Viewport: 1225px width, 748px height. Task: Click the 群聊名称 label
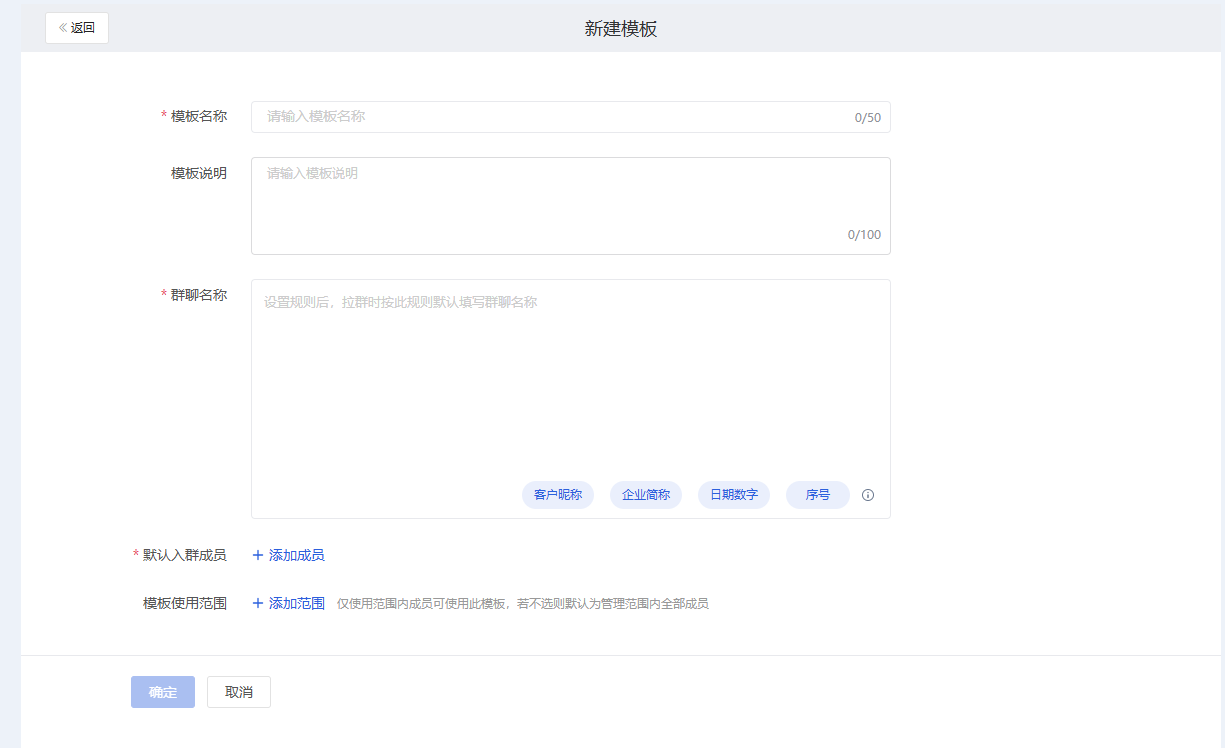[199, 295]
